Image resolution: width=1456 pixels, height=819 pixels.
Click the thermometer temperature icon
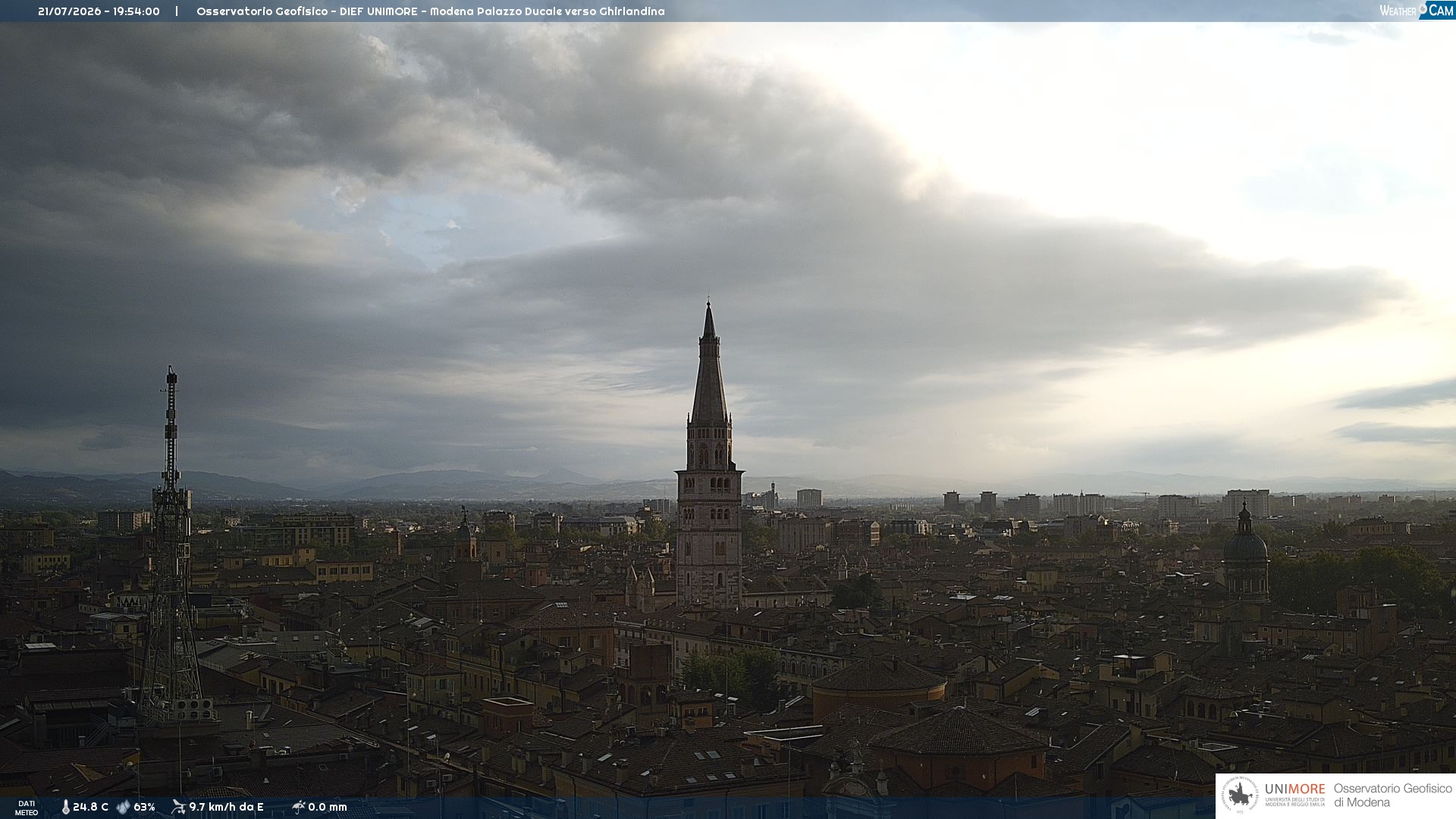pyautogui.click(x=65, y=808)
